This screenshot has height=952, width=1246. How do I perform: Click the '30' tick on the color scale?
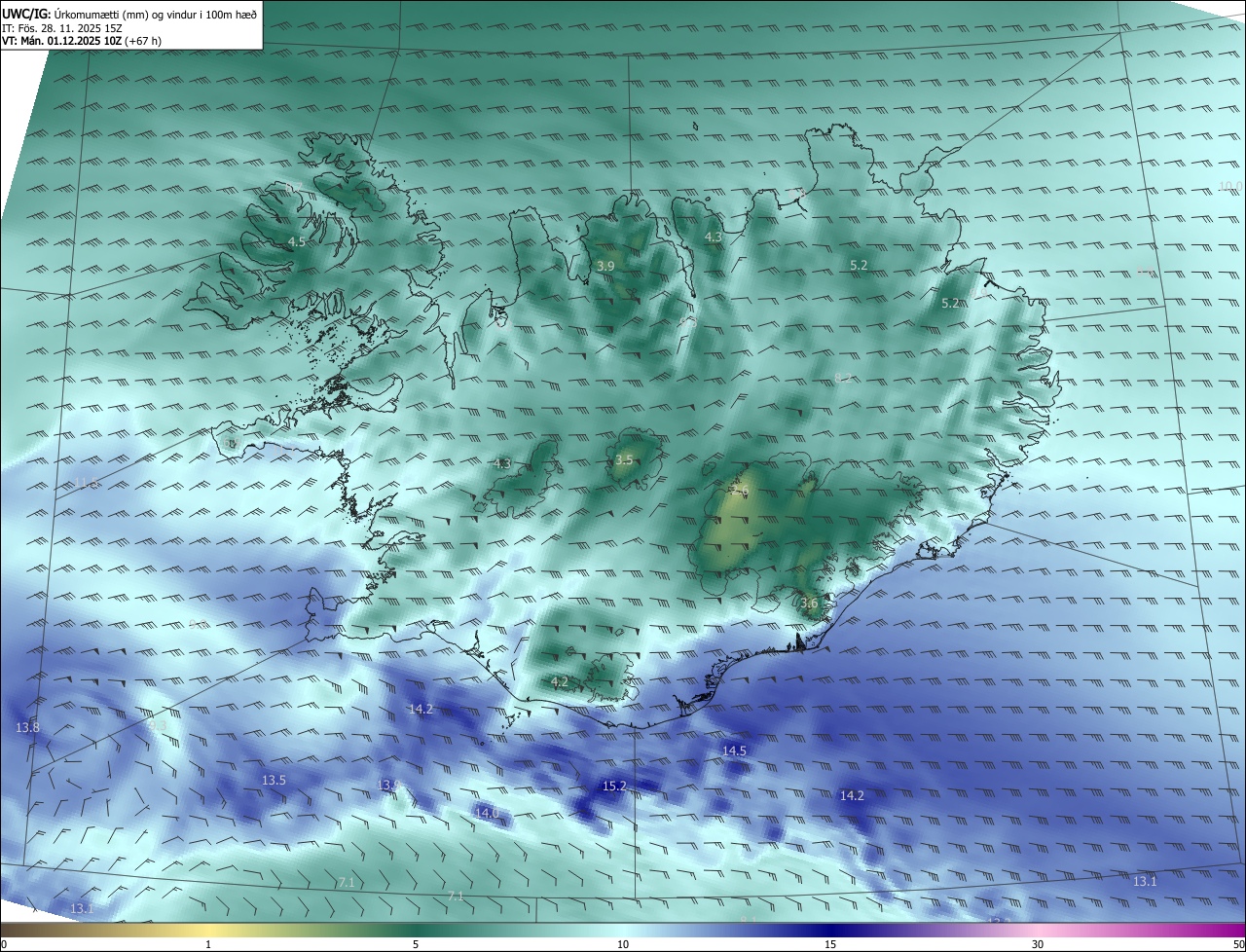click(1038, 944)
